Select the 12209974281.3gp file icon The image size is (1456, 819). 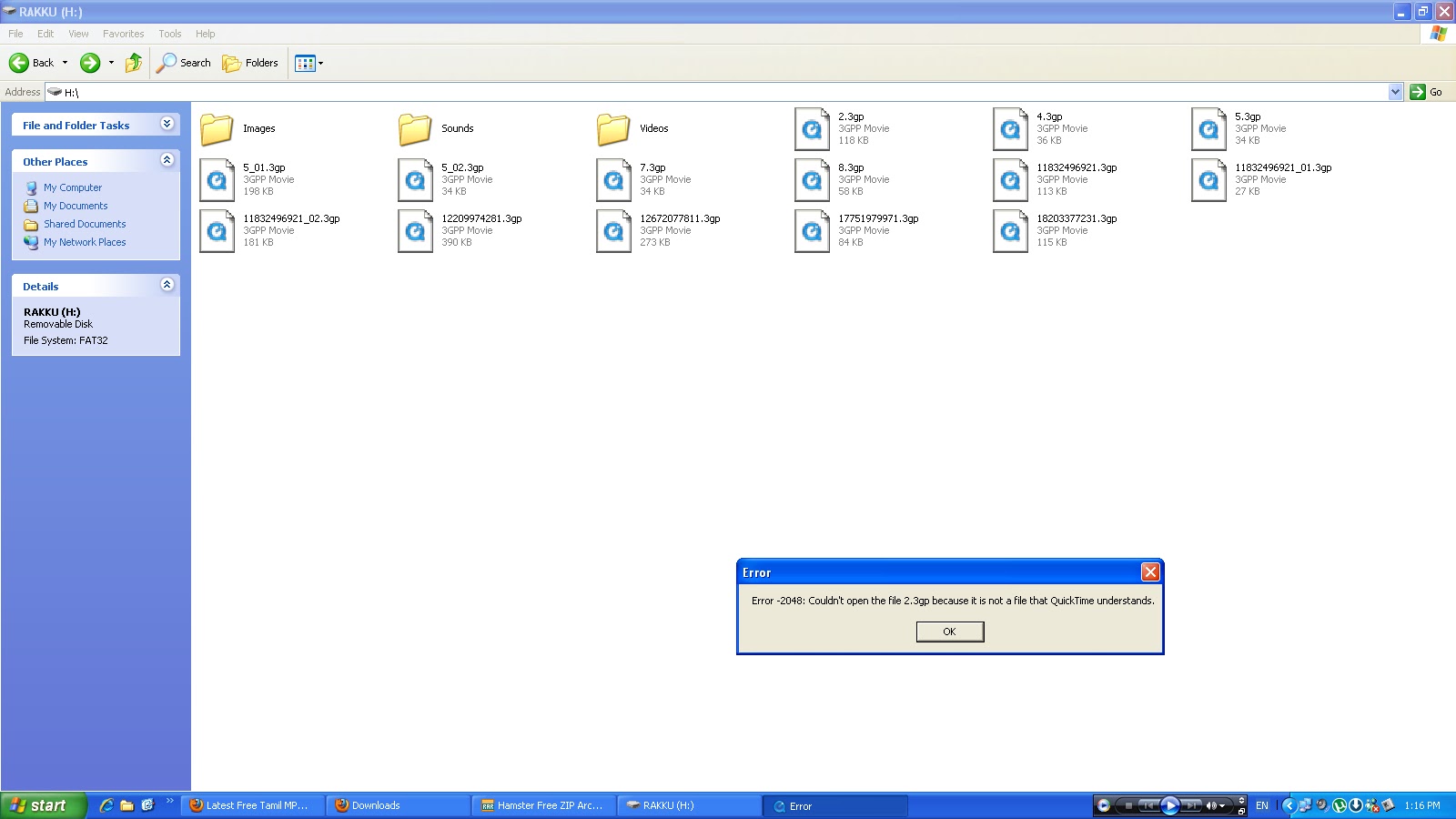click(x=415, y=231)
